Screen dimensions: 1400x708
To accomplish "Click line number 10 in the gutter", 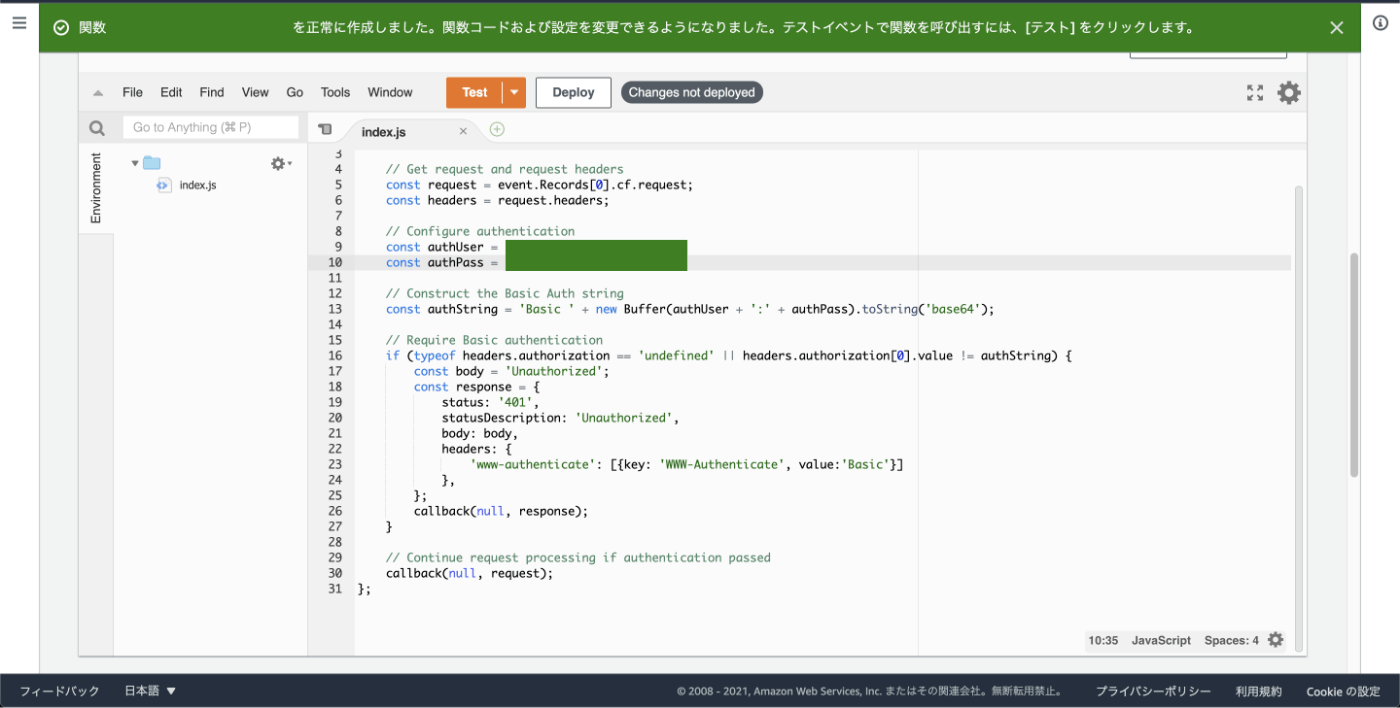I will [x=335, y=262].
